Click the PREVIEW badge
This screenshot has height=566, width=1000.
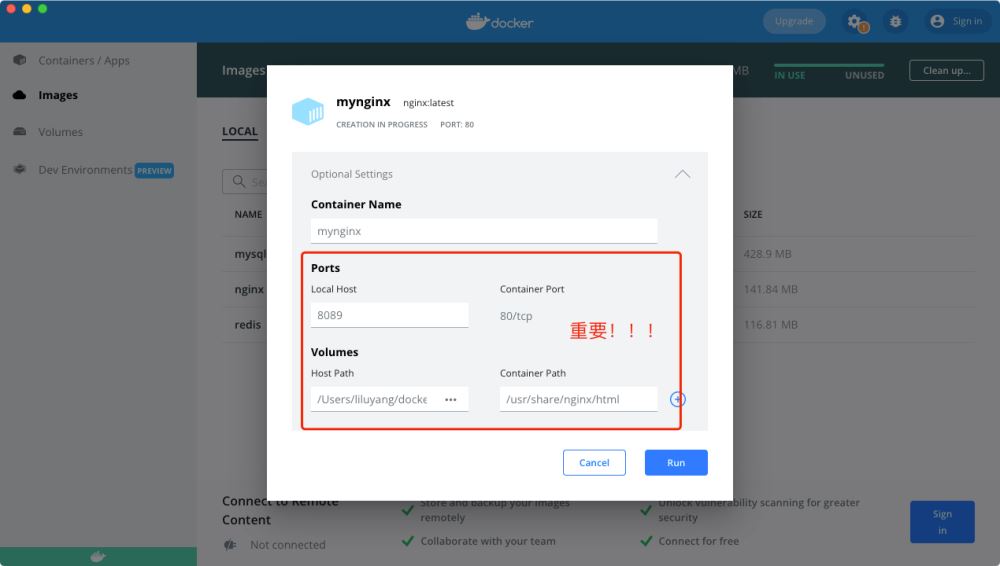tap(154, 170)
